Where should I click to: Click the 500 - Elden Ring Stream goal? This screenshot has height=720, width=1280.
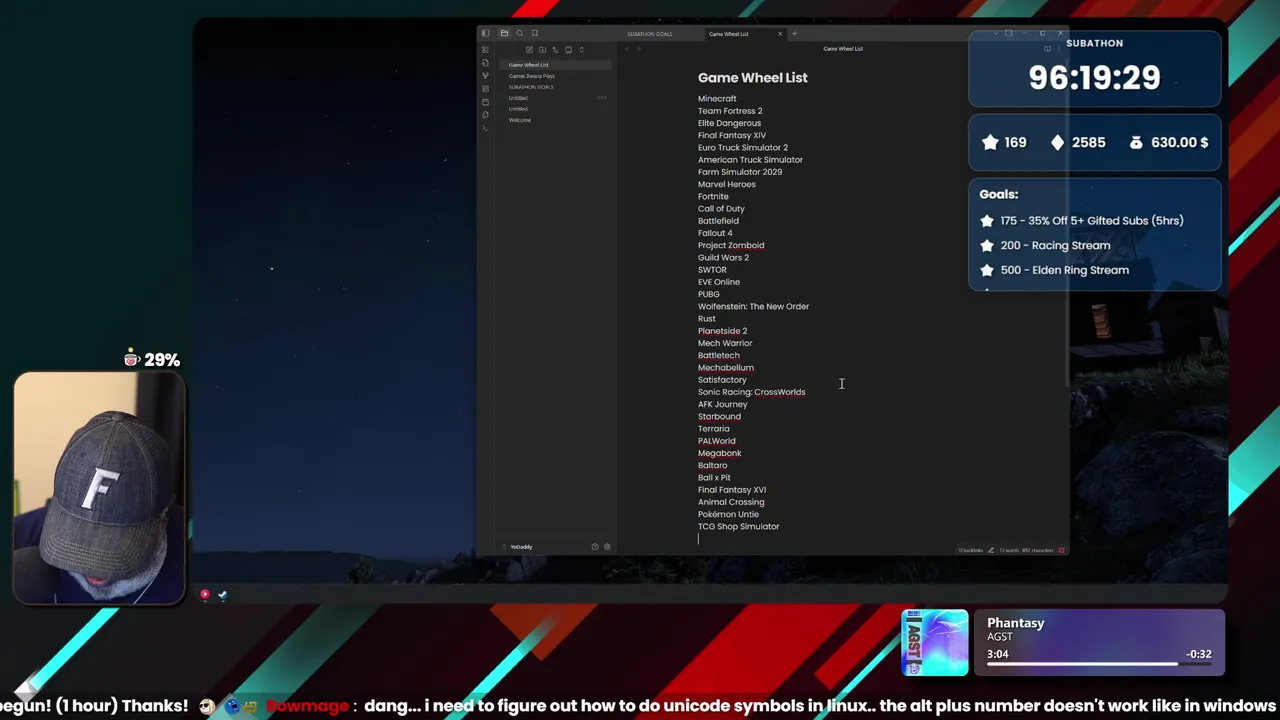tap(1064, 270)
